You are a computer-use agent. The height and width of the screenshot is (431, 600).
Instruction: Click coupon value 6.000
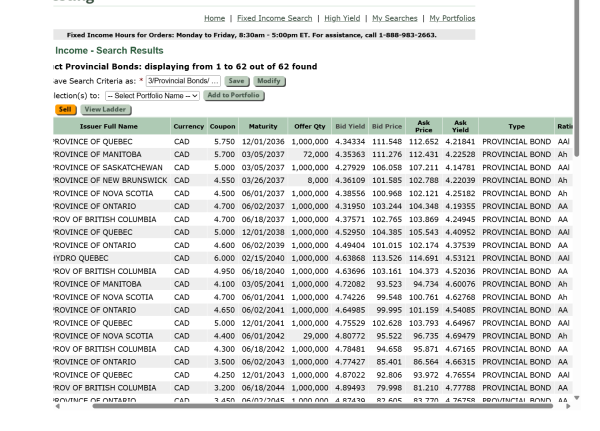[x=224, y=258]
